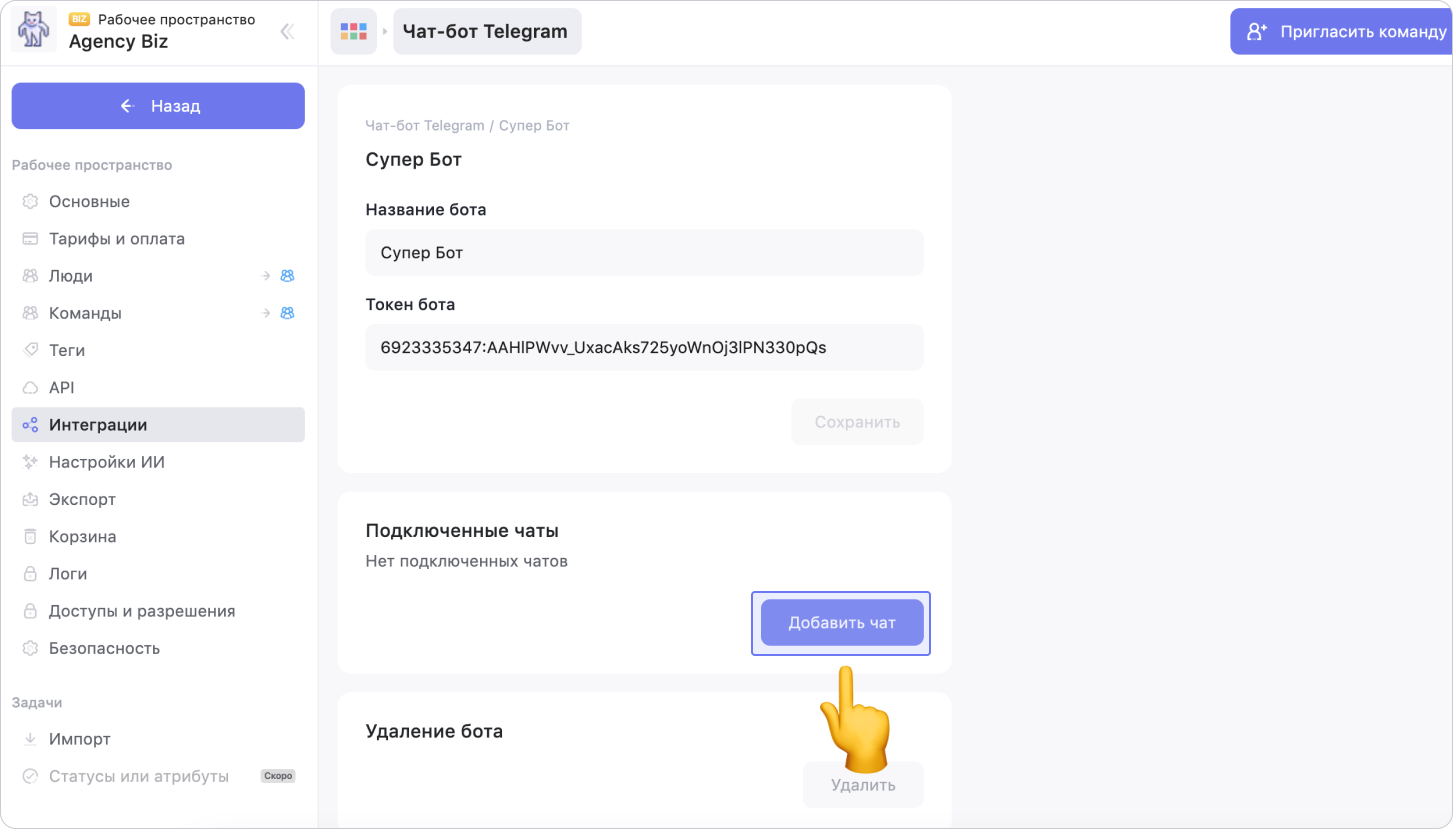Open Настройки ИИ sparkle icon item

tap(30, 462)
